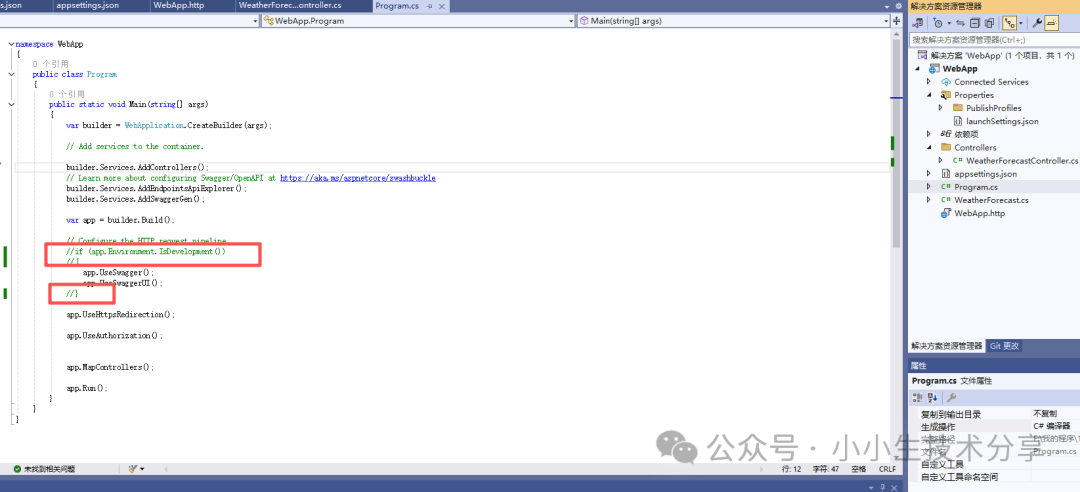Screen dimensions: 1080x492
Task: Click the Solution Explorer search box
Action: (x=990, y=40)
